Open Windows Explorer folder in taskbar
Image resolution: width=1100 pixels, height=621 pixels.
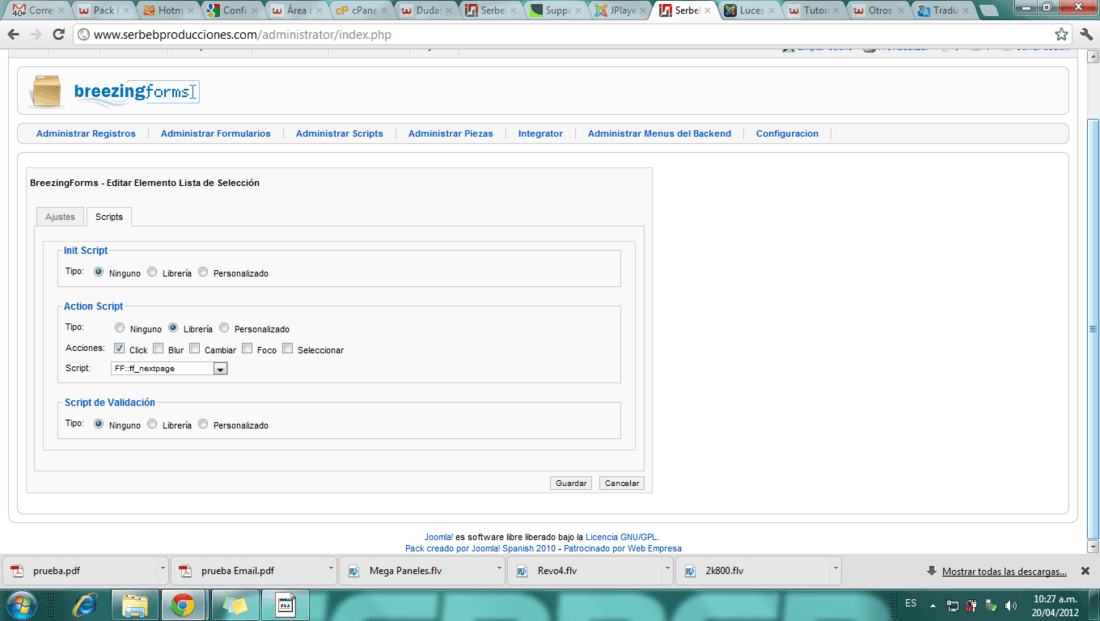tap(135, 605)
